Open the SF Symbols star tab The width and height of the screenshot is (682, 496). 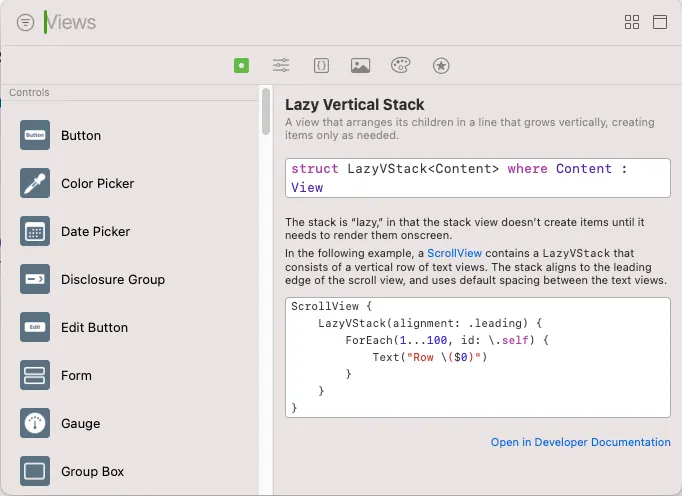tap(441, 65)
